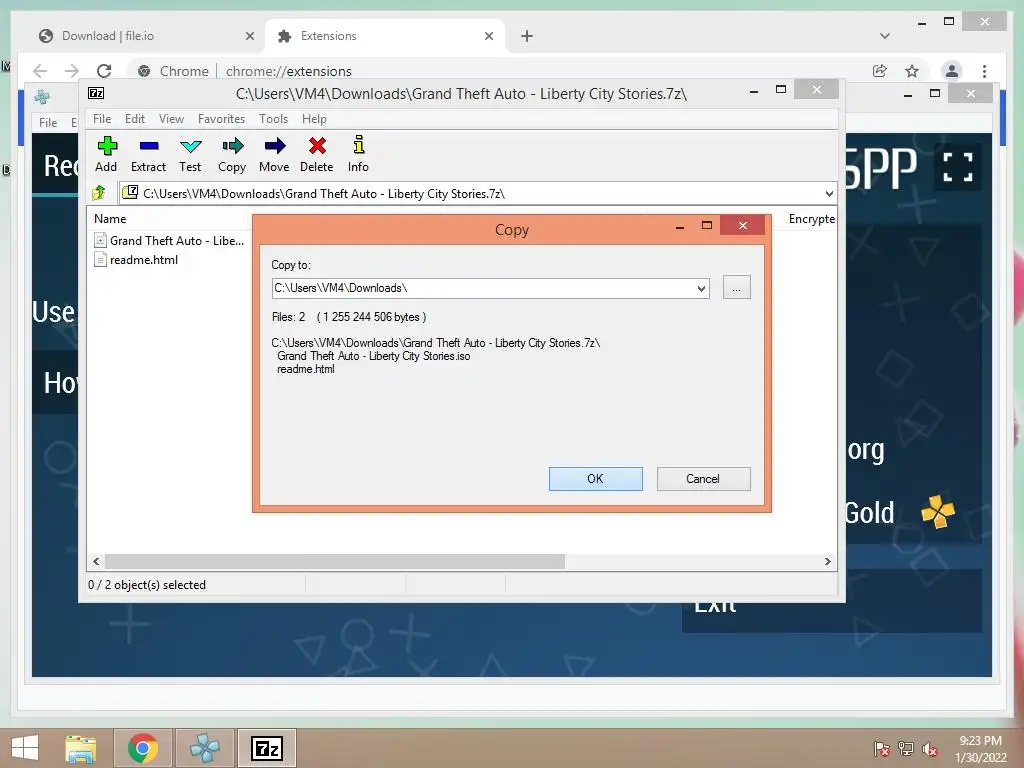Click the right arrow on the horizontal scrollbar

click(827, 562)
